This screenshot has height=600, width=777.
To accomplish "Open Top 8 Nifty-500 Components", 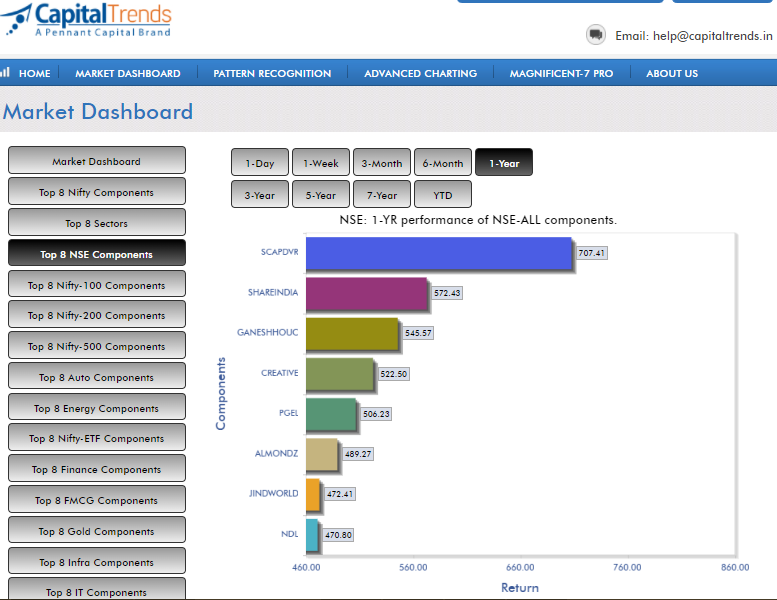I will pyautogui.click(x=97, y=345).
